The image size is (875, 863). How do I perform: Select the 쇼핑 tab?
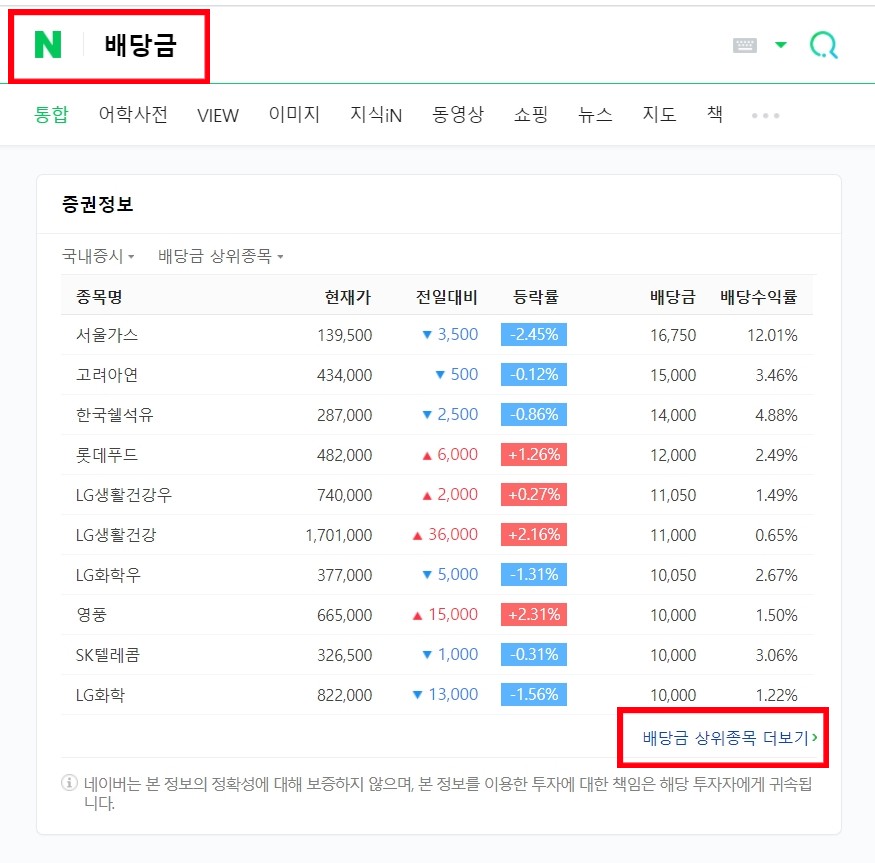click(x=531, y=114)
